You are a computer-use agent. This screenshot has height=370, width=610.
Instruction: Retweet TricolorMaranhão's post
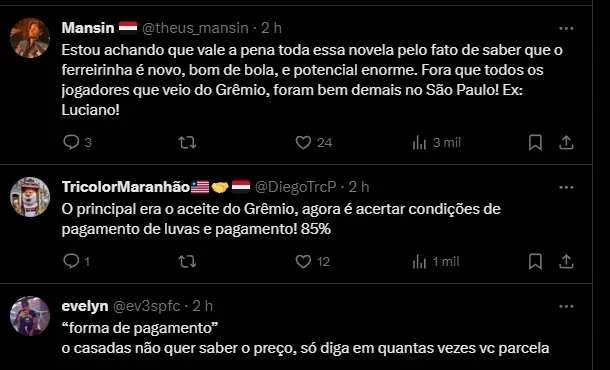pos(187,261)
